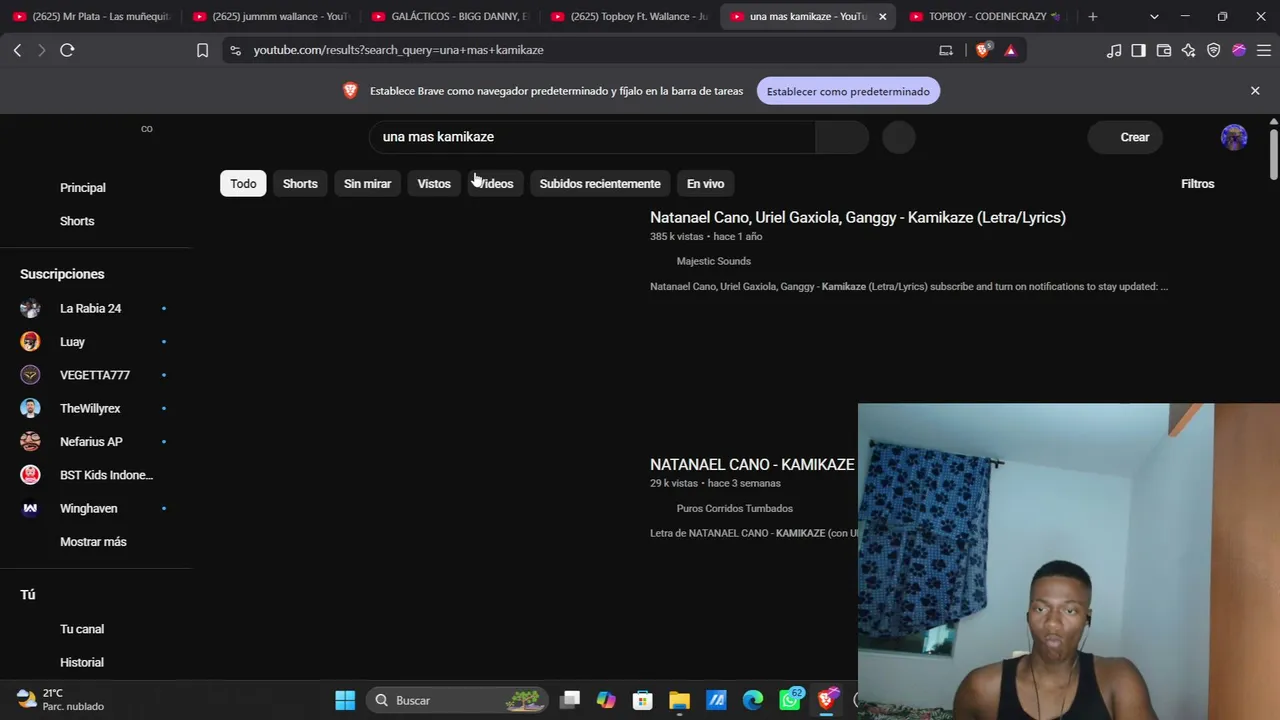Open the weather widget on taskbar
Viewport: 1280px width, 720px height.
(x=62, y=700)
